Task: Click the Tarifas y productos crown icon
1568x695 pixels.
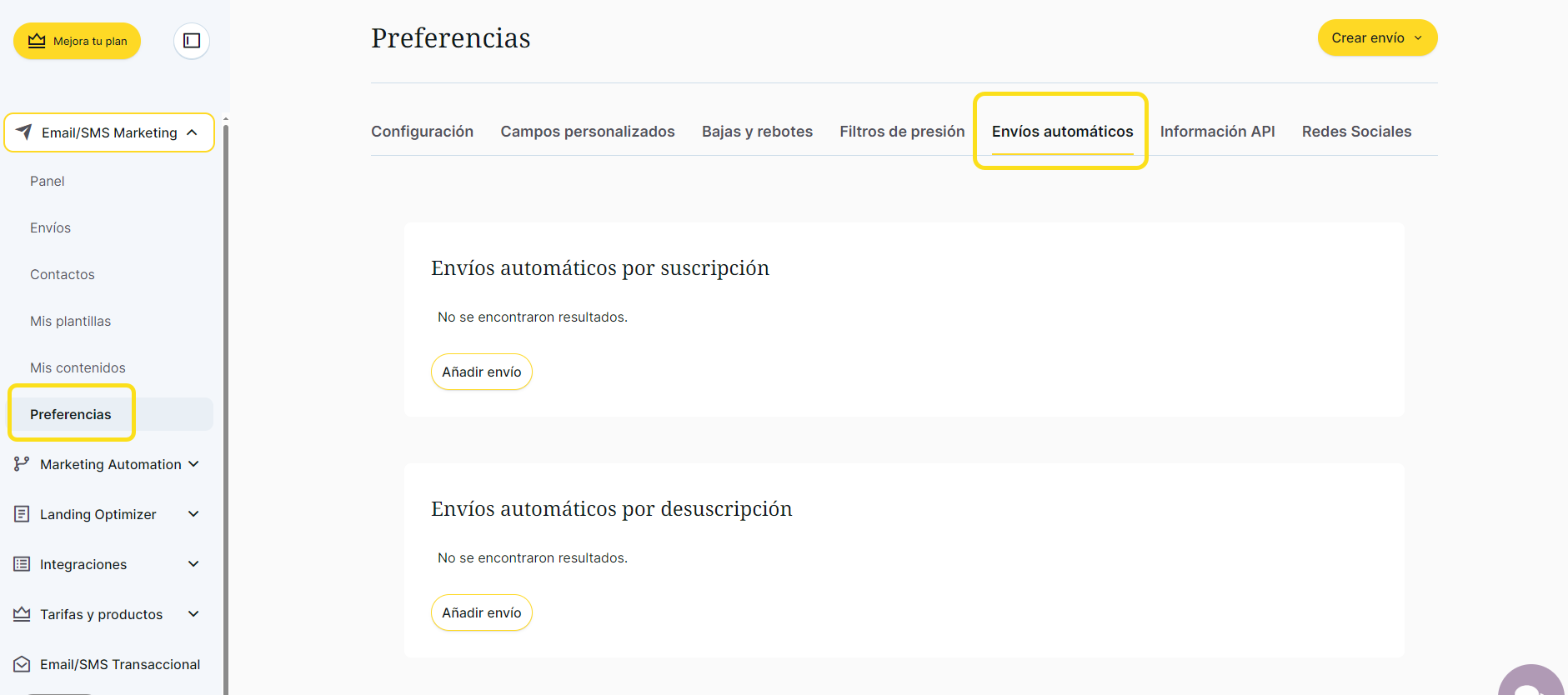Action: click(22, 614)
